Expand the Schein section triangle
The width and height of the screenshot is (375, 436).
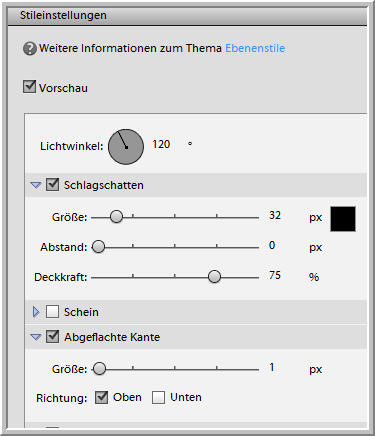coord(36,312)
